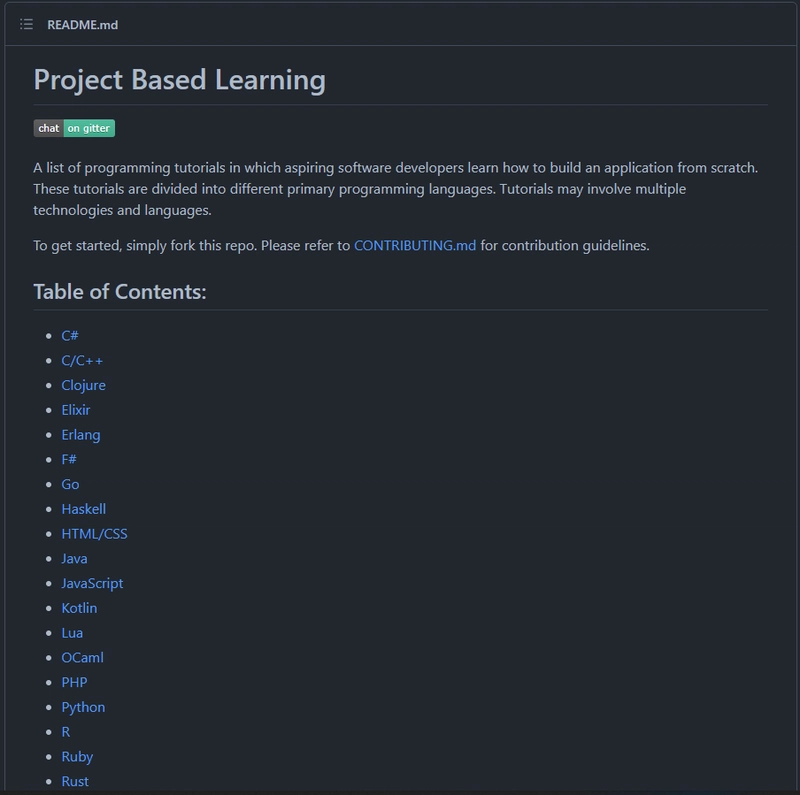This screenshot has width=800, height=795.
Task: Open the C/C++ section link
Action: click(82, 361)
